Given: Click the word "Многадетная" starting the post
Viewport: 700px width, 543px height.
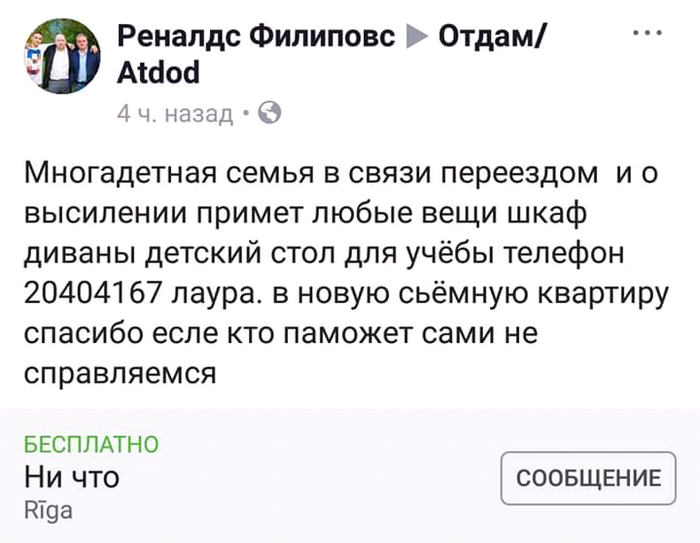Looking at the screenshot, I should tap(118, 174).
